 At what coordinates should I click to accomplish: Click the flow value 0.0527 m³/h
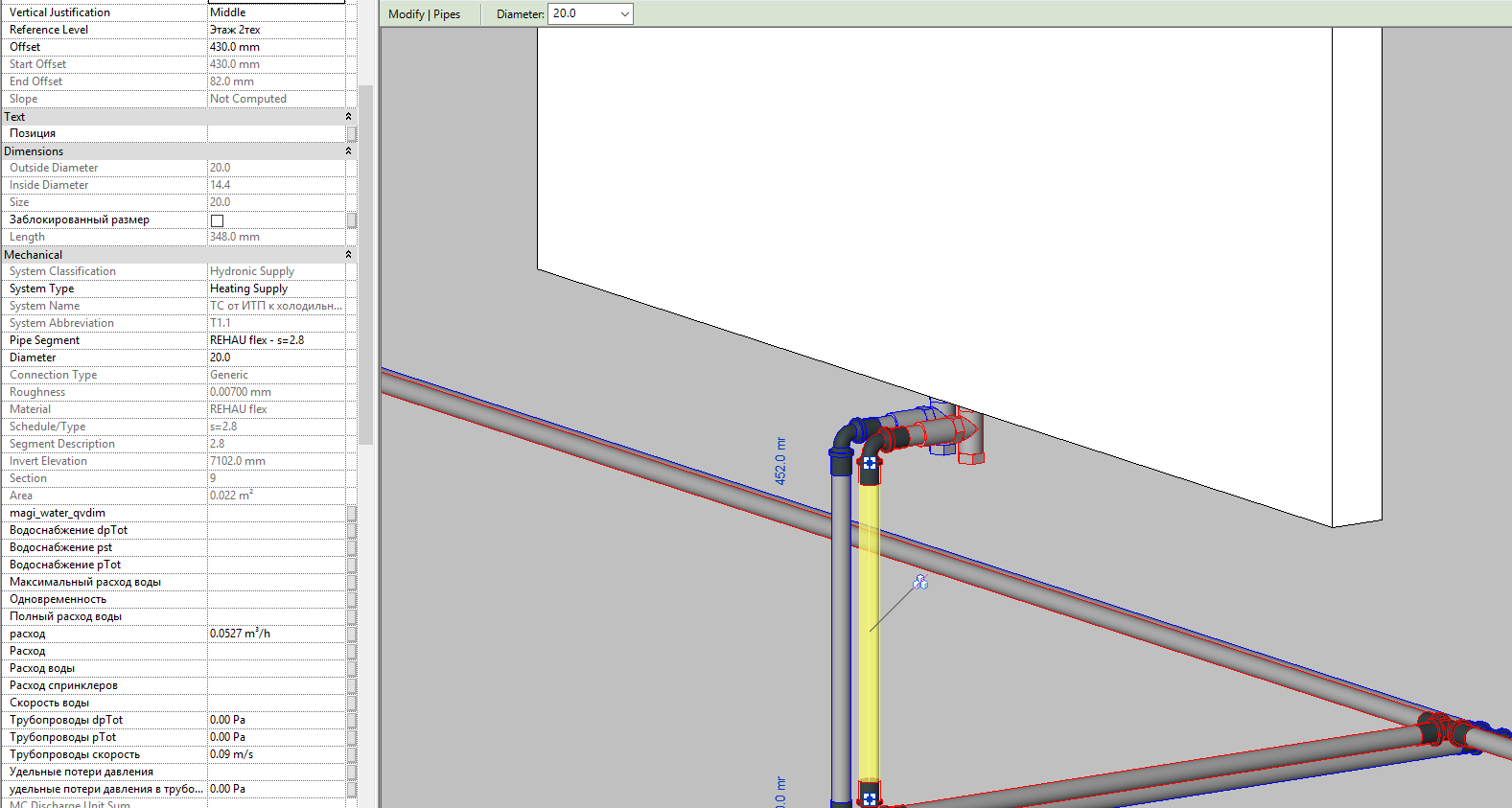click(x=276, y=634)
